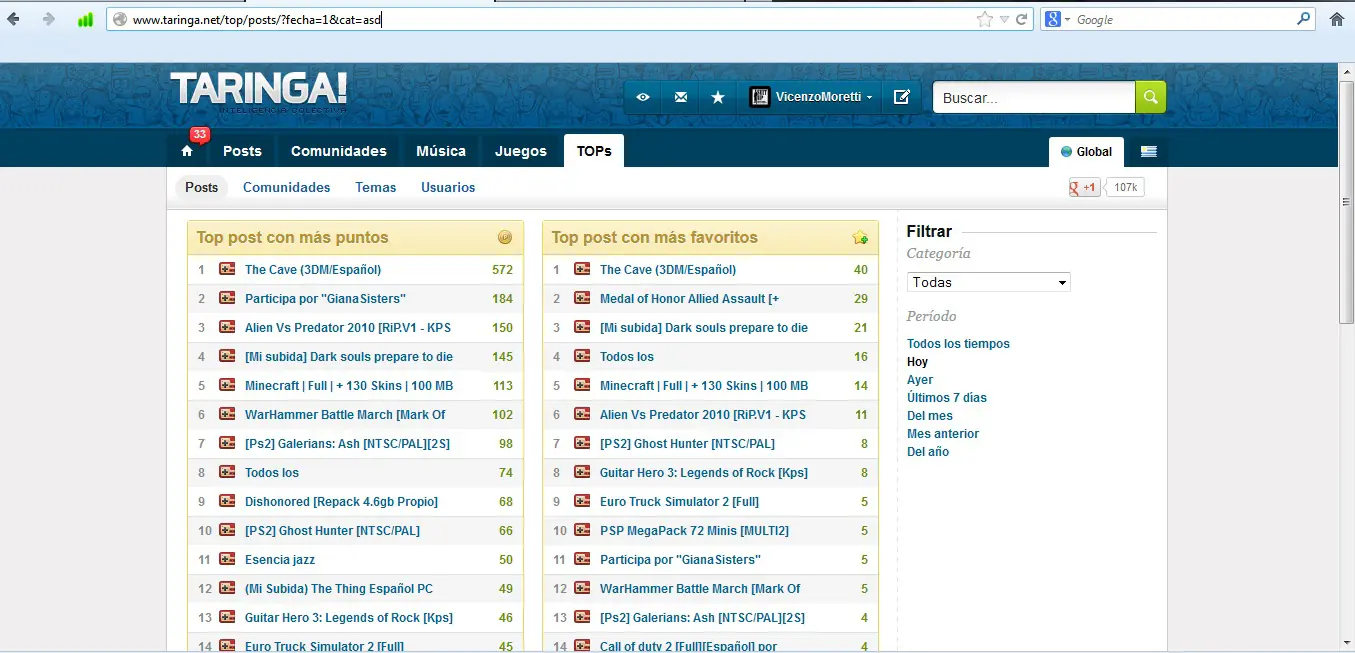Select the Posts sub-tab
Image resolution: width=1355 pixels, height=653 pixels.
201,187
